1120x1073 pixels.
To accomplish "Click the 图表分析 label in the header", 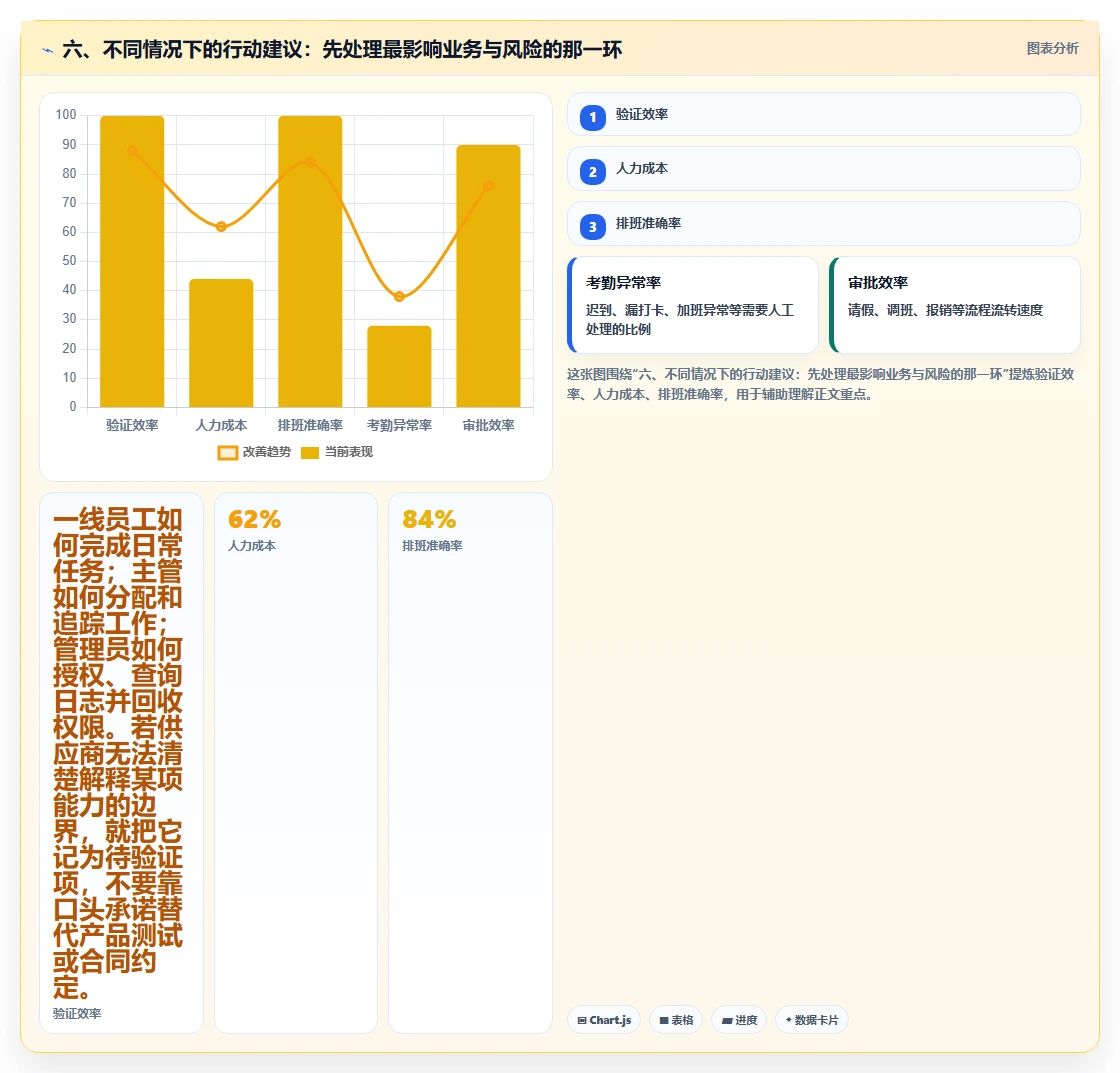I will [x=1052, y=49].
